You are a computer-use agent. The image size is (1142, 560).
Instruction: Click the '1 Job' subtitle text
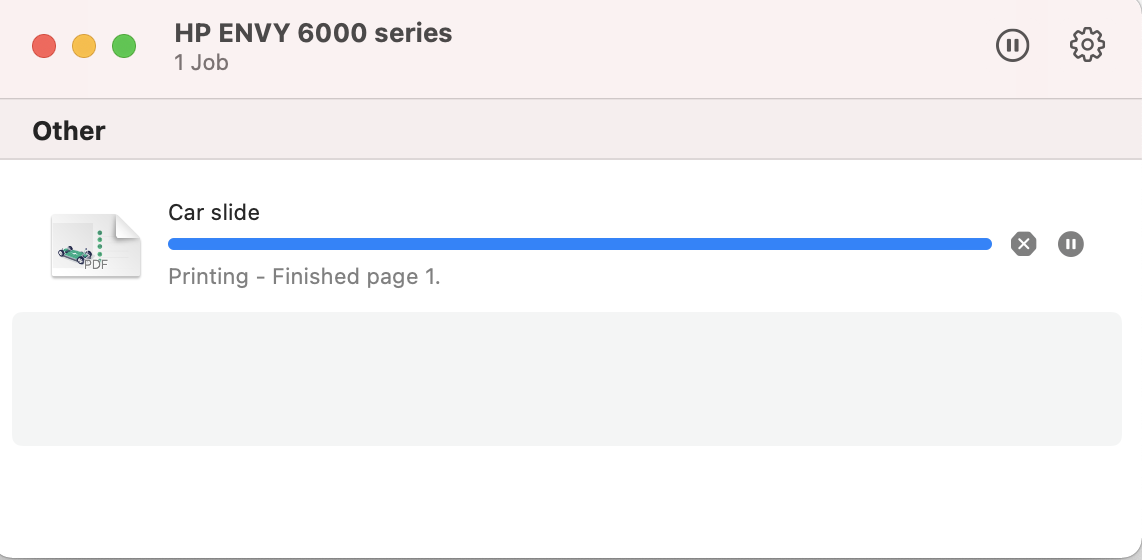point(201,63)
